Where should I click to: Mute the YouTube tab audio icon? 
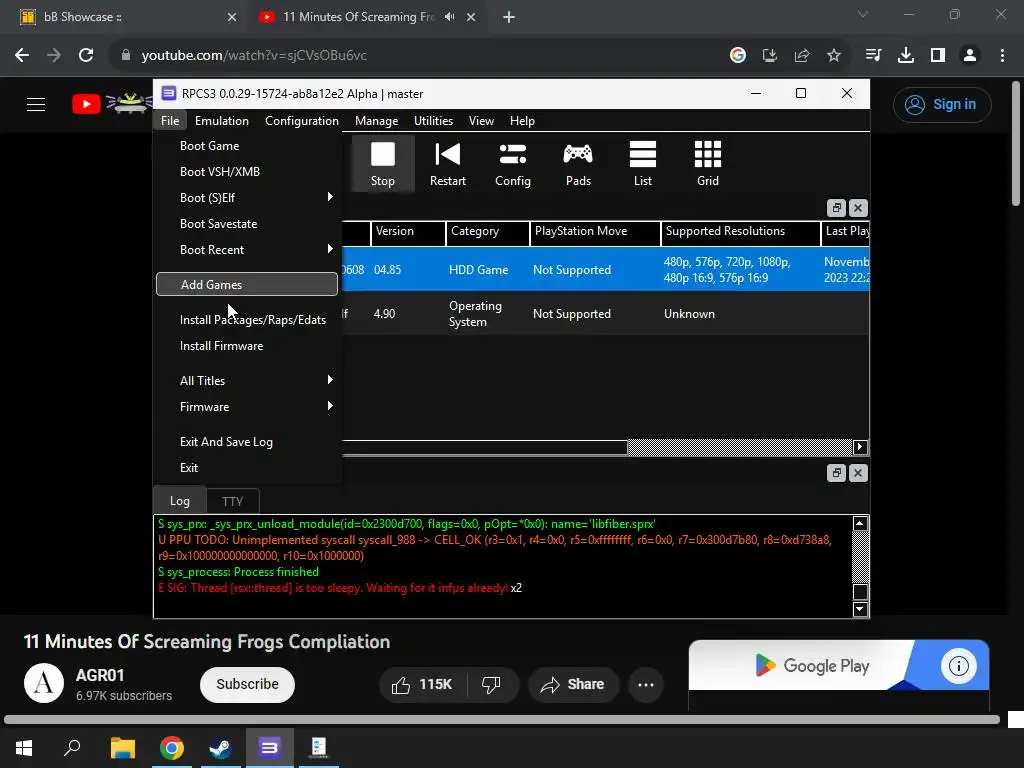pos(449,17)
